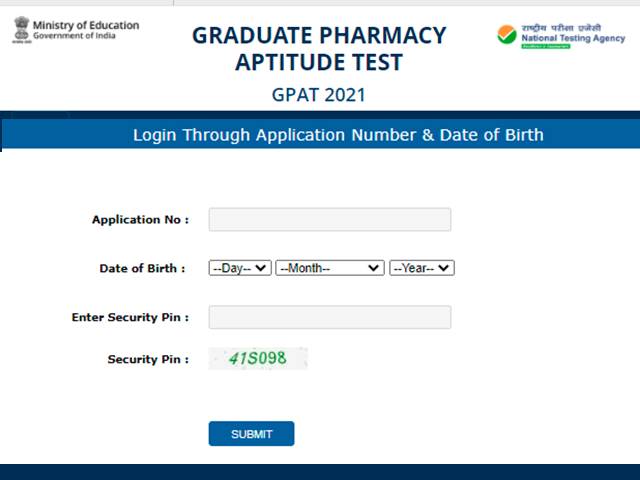
Task: Click the Government of India emblem
Action: (x=21, y=30)
